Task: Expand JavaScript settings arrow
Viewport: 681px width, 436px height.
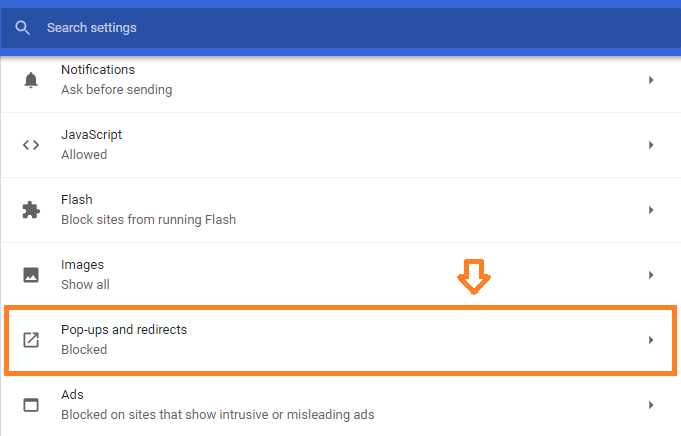Action: coord(651,145)
